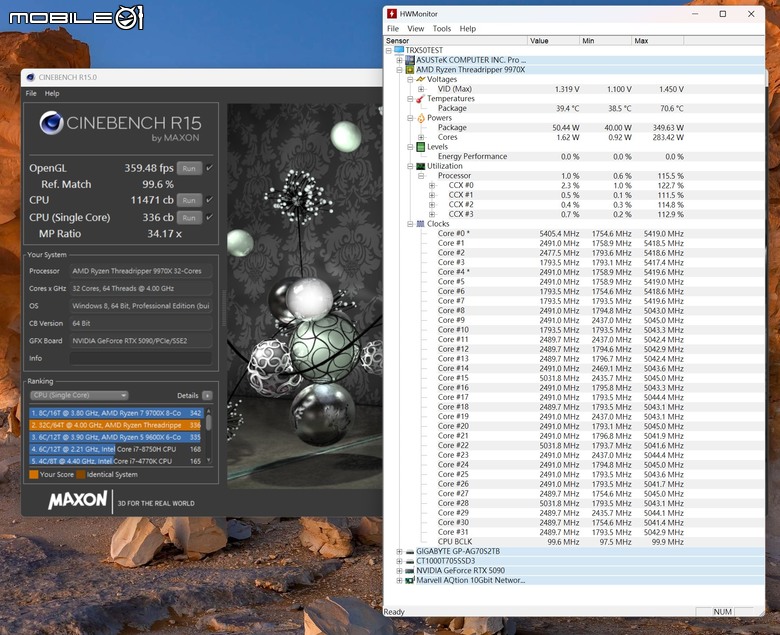This screenshot has height=635, width=780.
Task: Click the Cinebench R15 title bar icon
Action: (30, 77)
